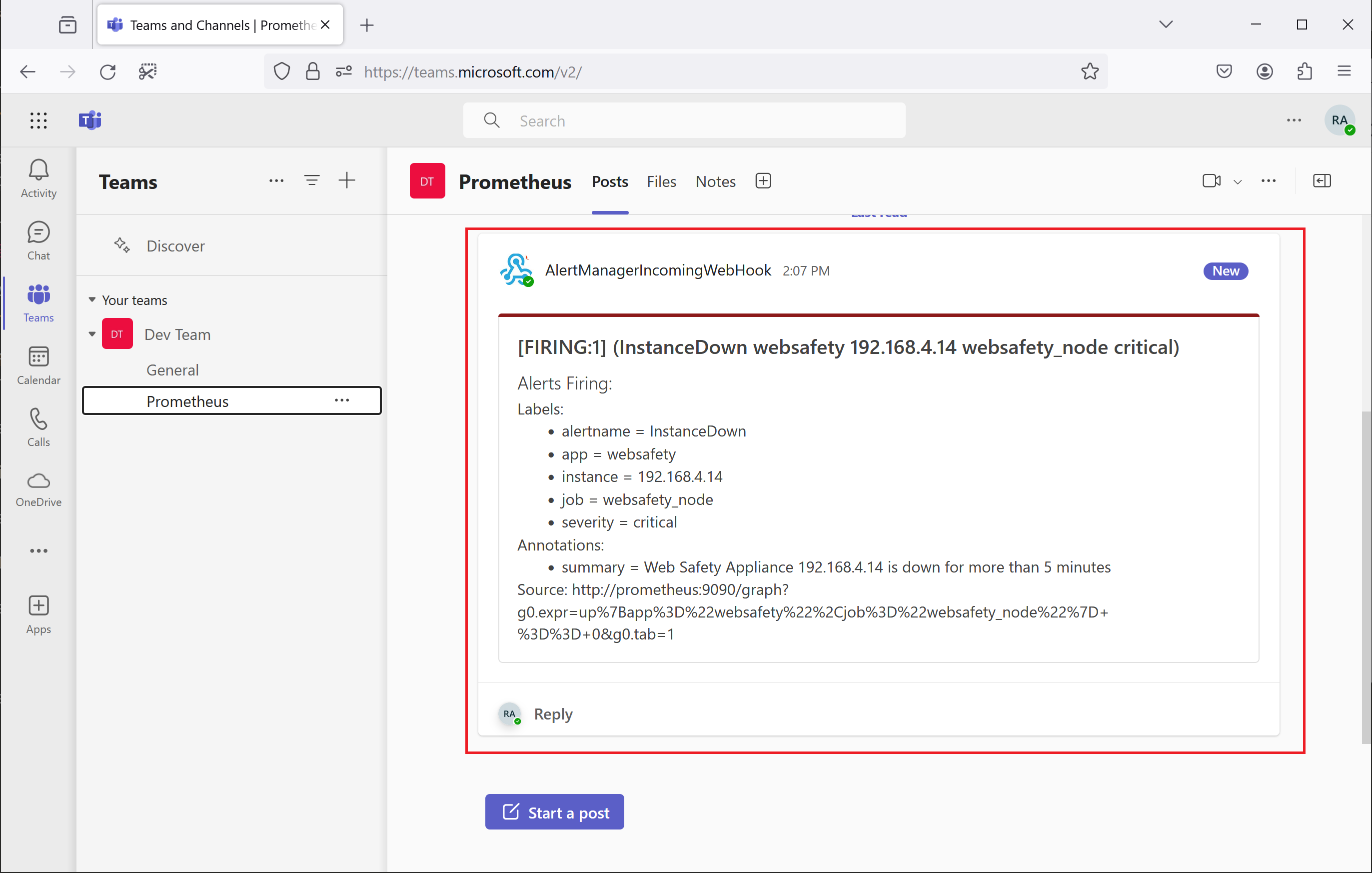Click the conversation vertical scrollbar
The width and height of the screenshot is (1372, 873).
[1366, 576]
